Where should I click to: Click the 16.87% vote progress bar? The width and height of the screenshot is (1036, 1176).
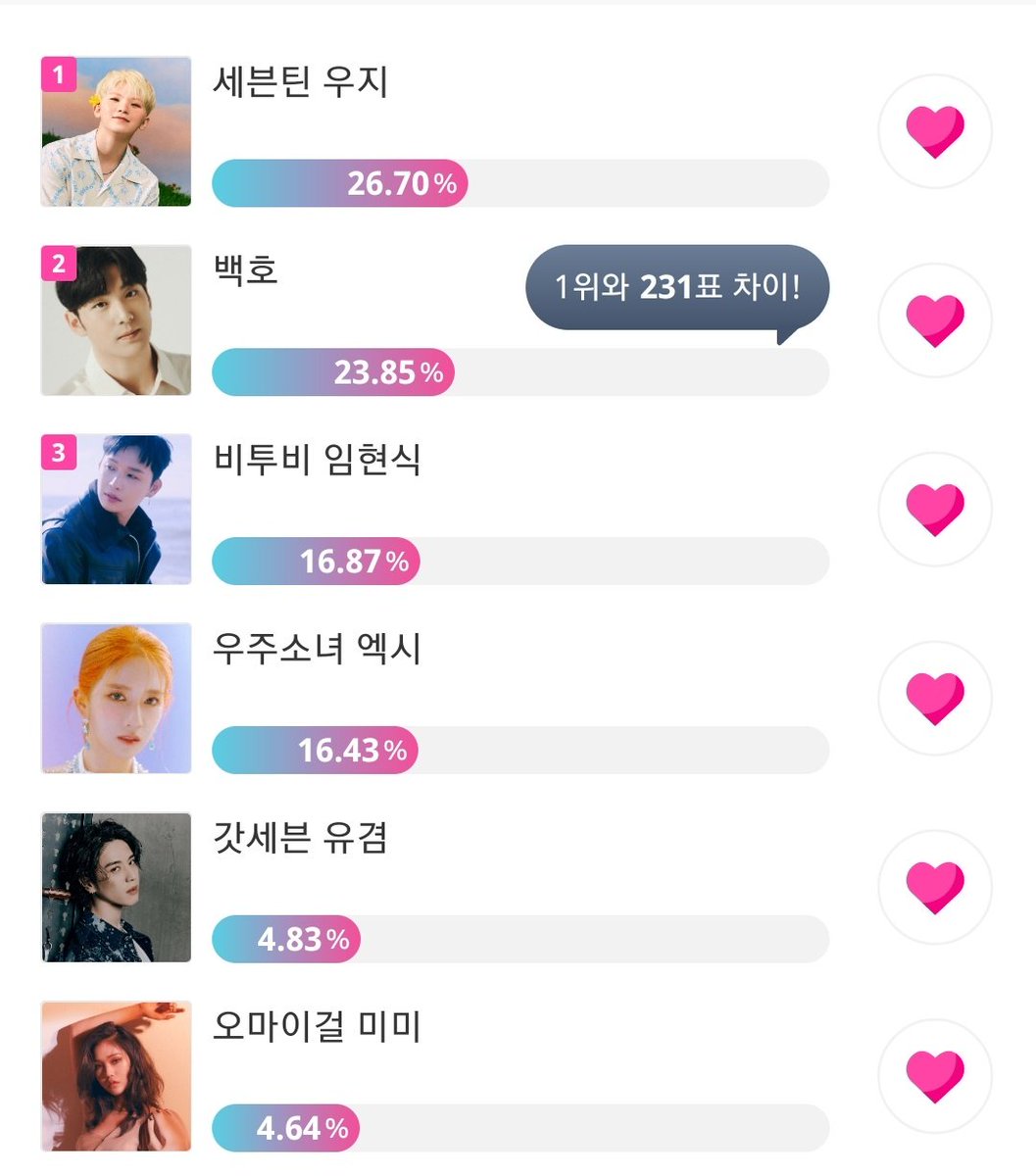pyautogui.click(x=520, y=562)
